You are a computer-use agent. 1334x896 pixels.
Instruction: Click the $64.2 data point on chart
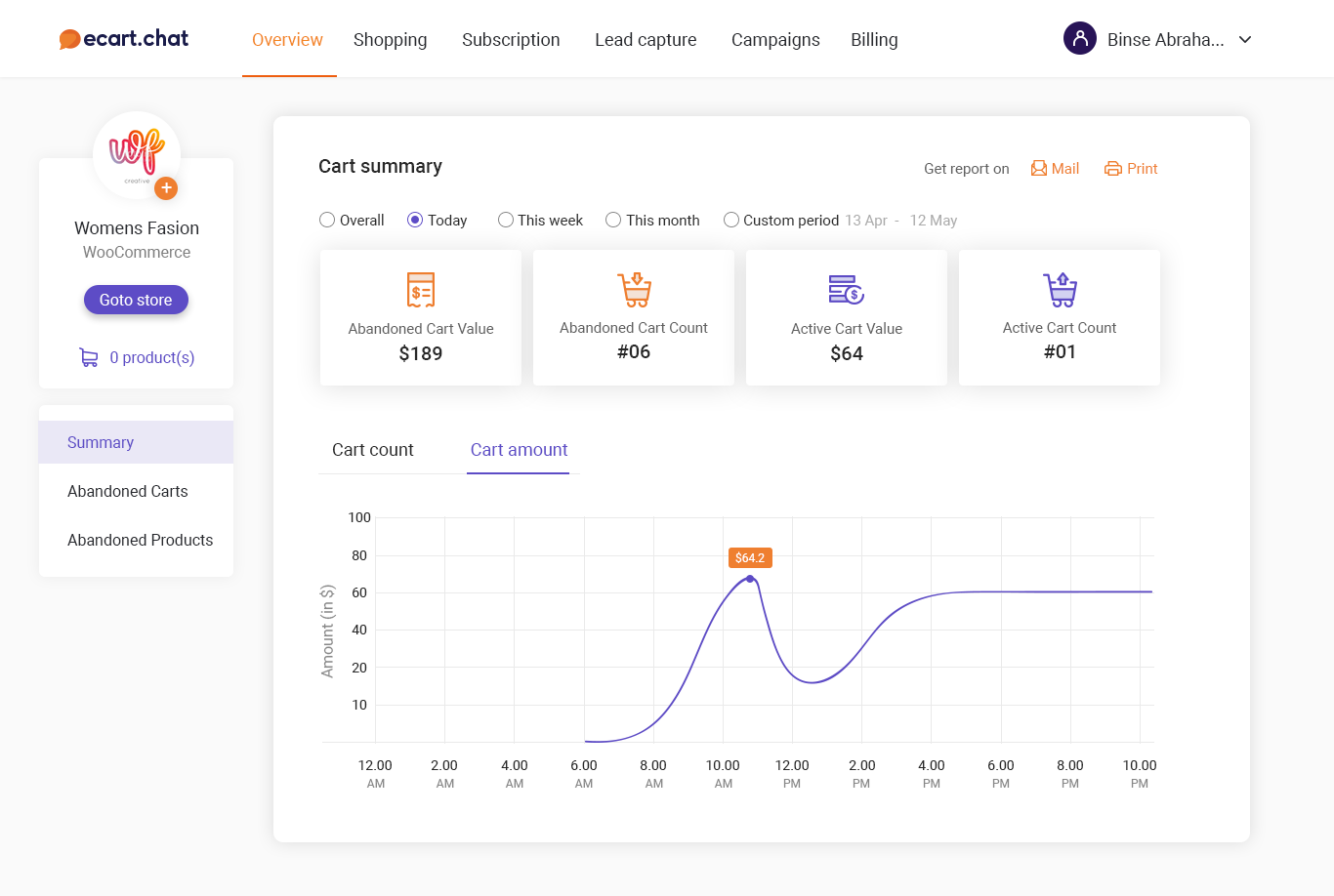coord(750,579)
